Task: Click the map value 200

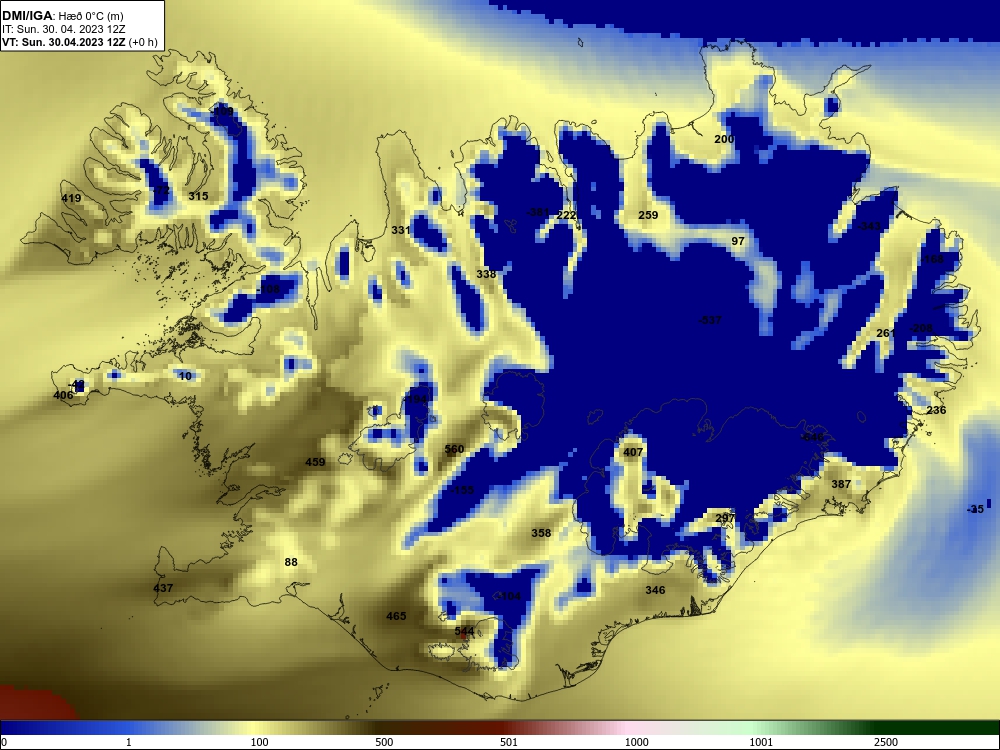Action: pyautogui.click(x=724, y=140)
